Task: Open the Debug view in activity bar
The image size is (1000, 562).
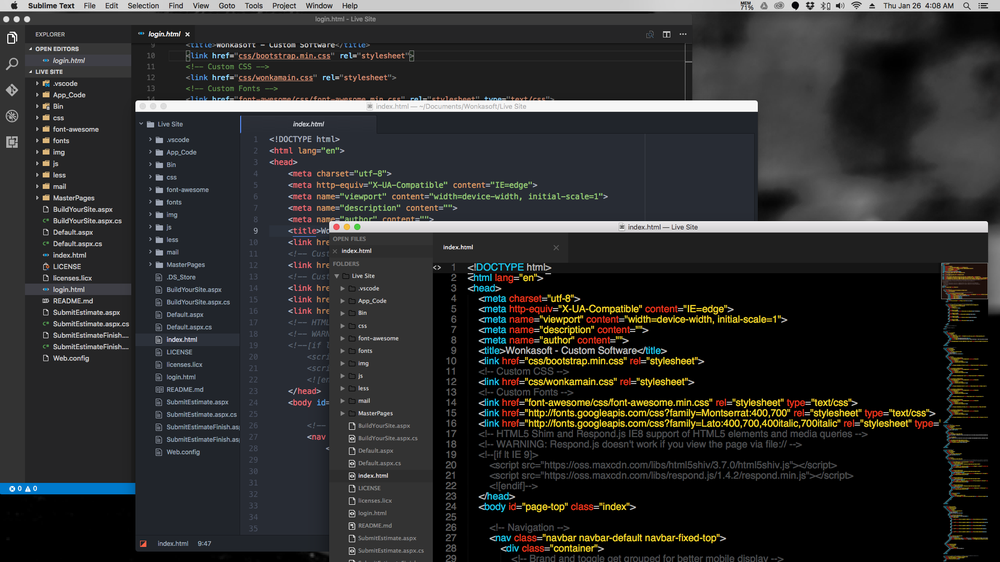Action: point(12,115)
